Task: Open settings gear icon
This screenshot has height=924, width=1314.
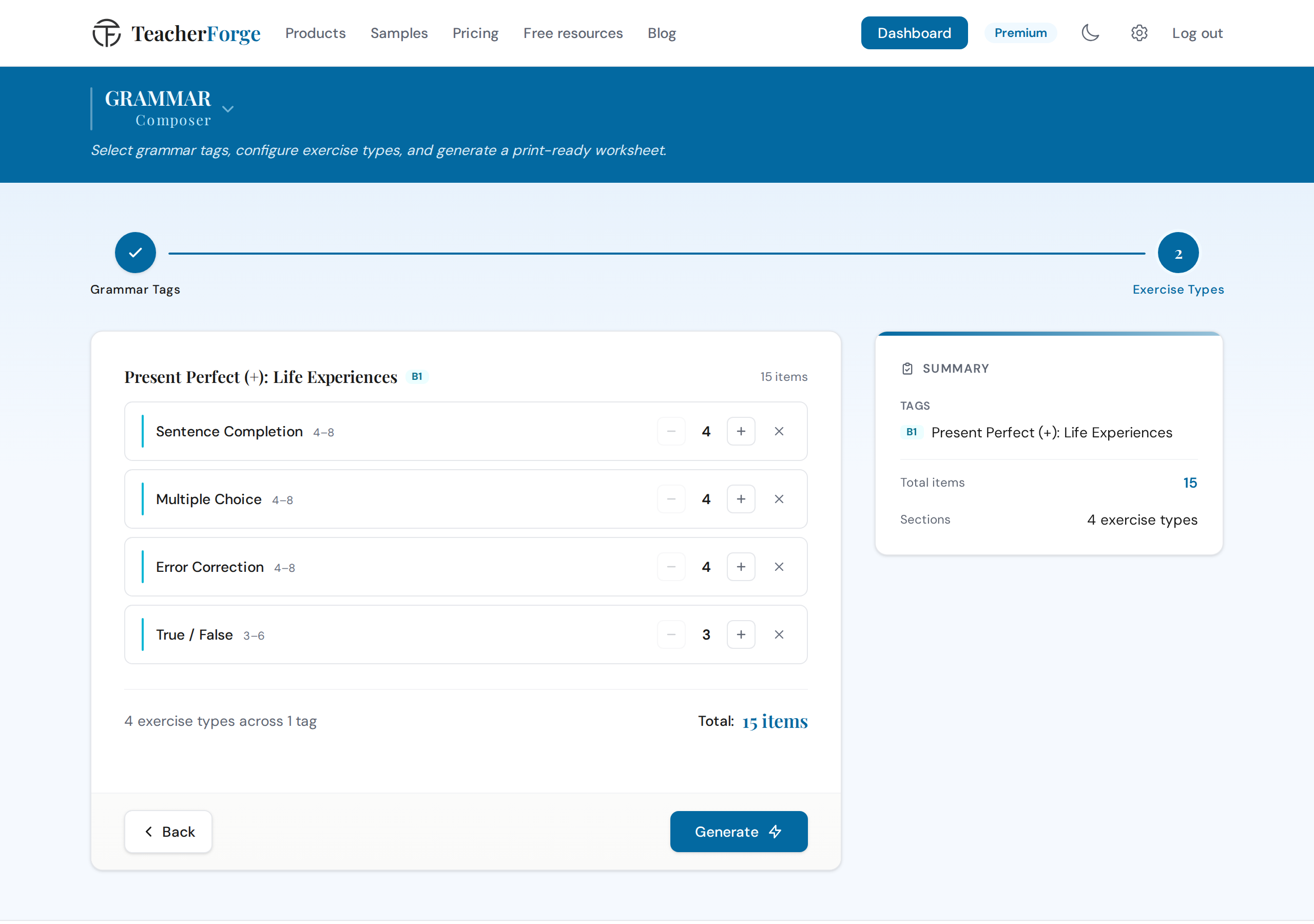Action: point(1139,33)
